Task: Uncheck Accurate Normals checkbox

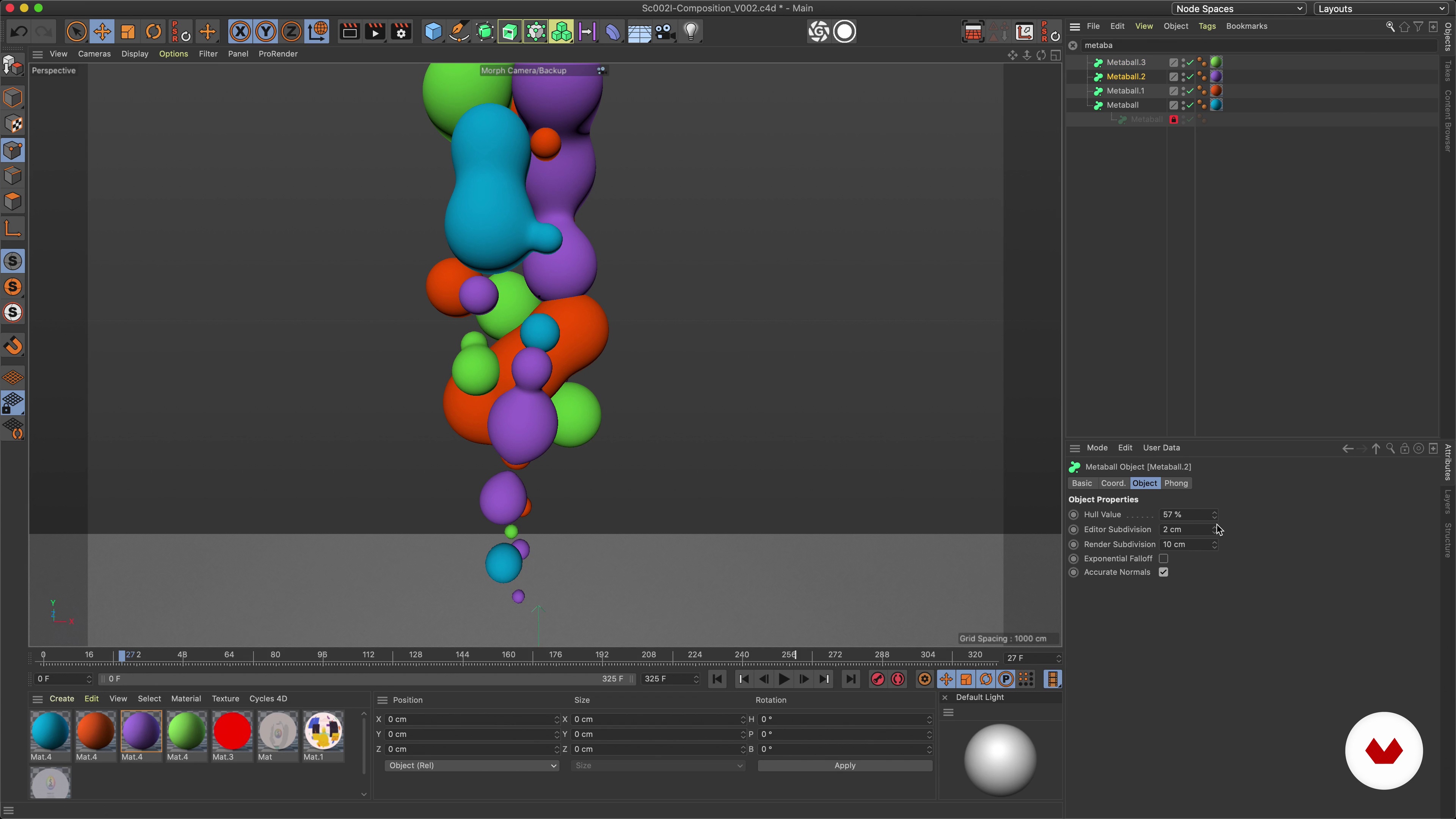Action: click(1163, 572)
